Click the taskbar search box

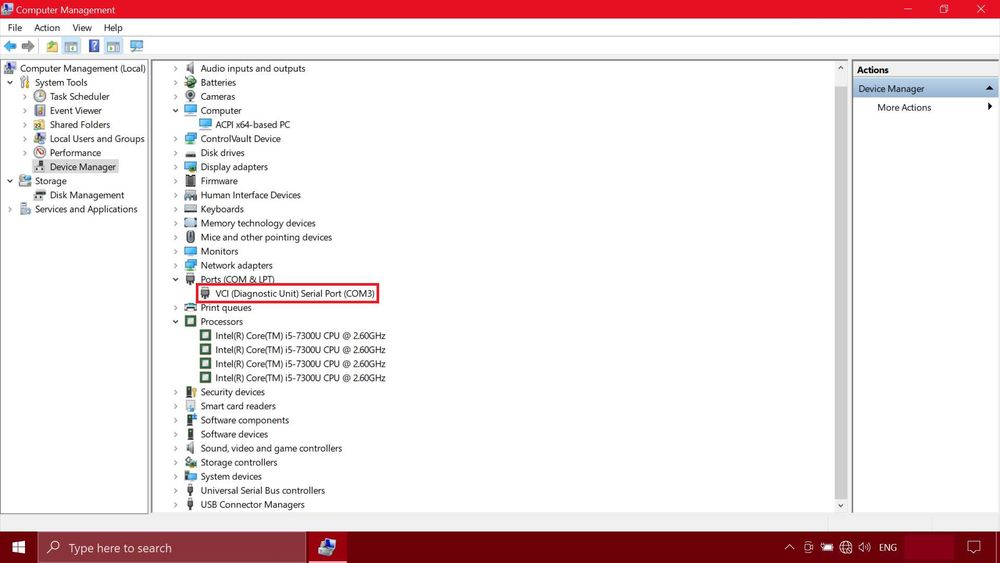pos(172,547)
